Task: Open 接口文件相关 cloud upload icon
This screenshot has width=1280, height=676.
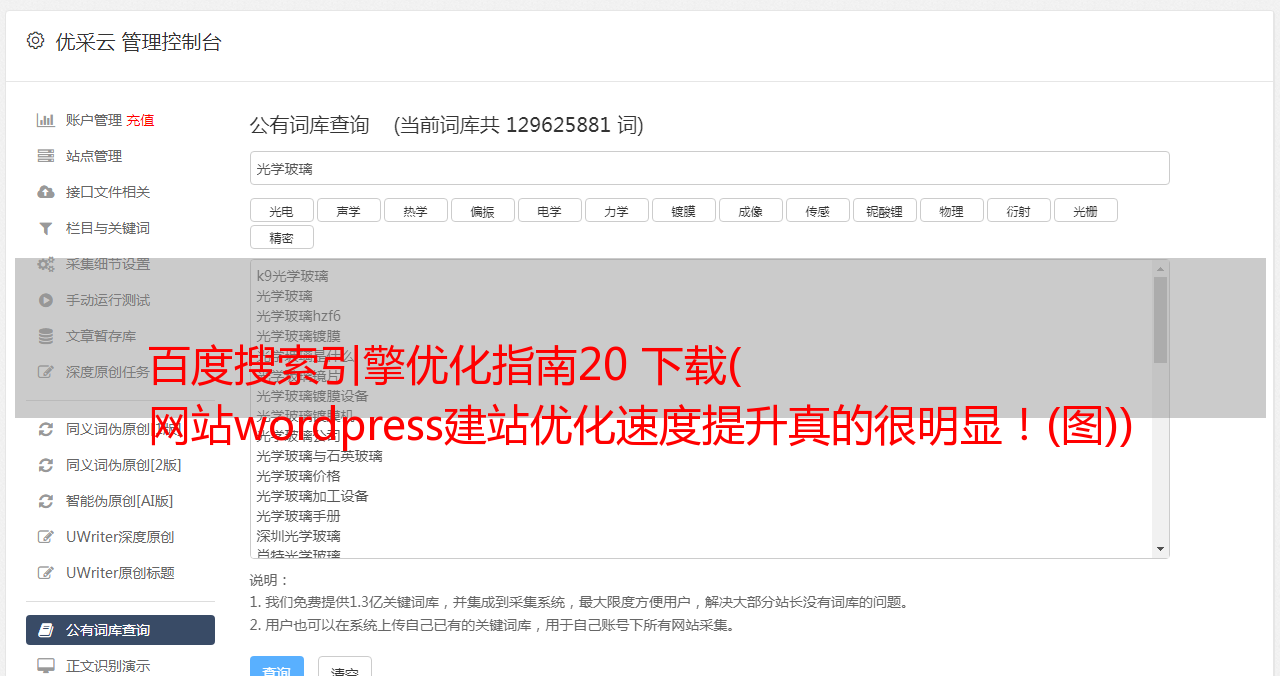Action: (x=46, y=192)
